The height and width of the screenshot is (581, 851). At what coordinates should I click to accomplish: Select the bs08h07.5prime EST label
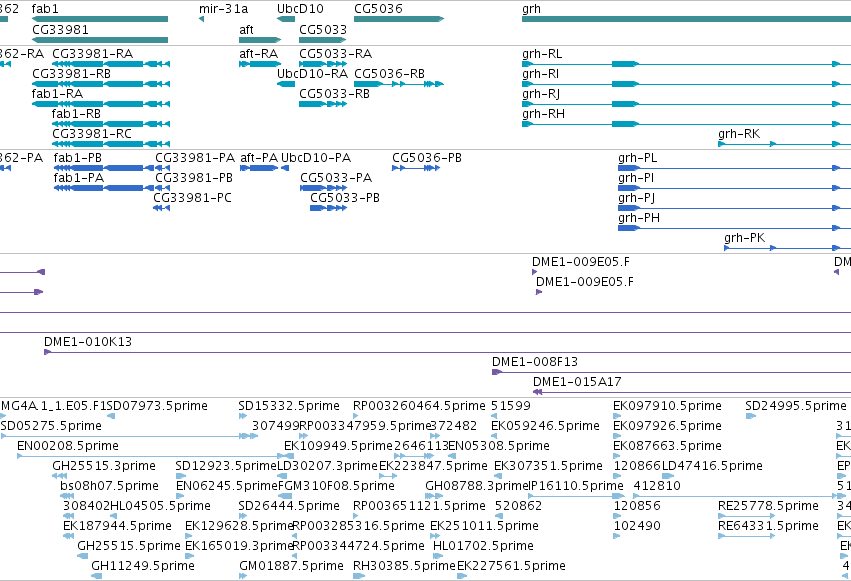[x=110, y=486]
